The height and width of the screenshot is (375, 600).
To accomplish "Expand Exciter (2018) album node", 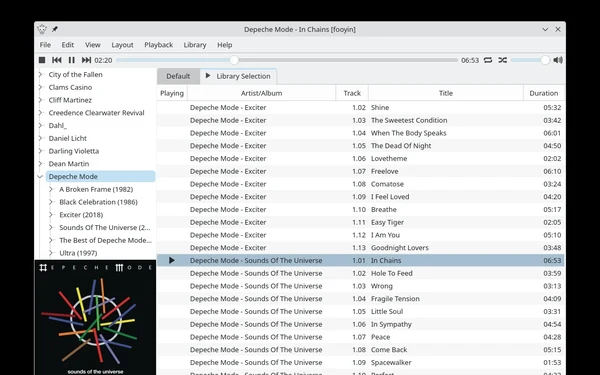I will pos(51,215).
